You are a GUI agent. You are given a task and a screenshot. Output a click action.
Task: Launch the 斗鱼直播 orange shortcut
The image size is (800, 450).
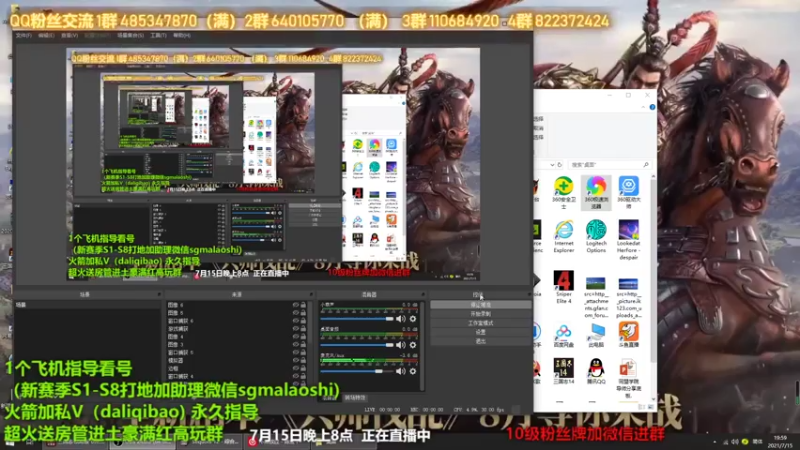(629, 336)
